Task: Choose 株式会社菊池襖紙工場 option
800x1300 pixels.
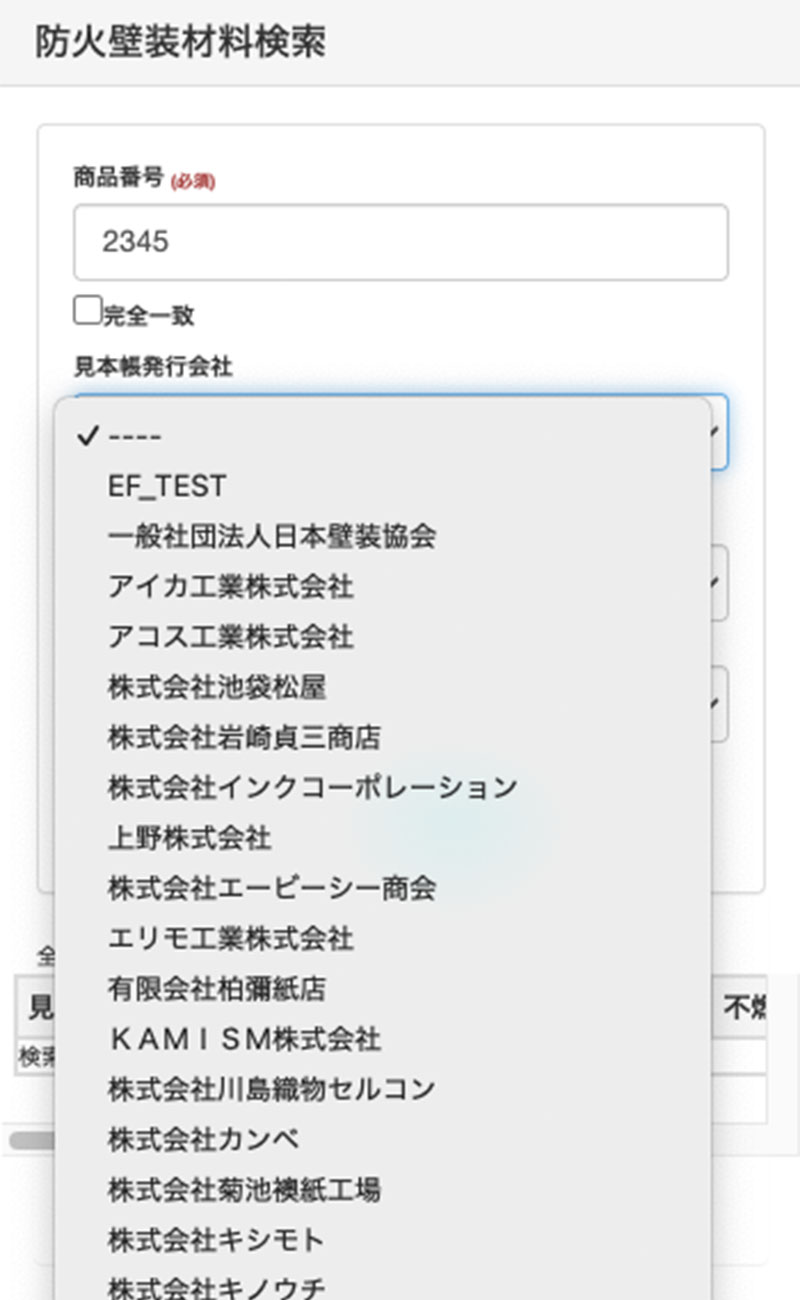Action: tap(244, 1189)
